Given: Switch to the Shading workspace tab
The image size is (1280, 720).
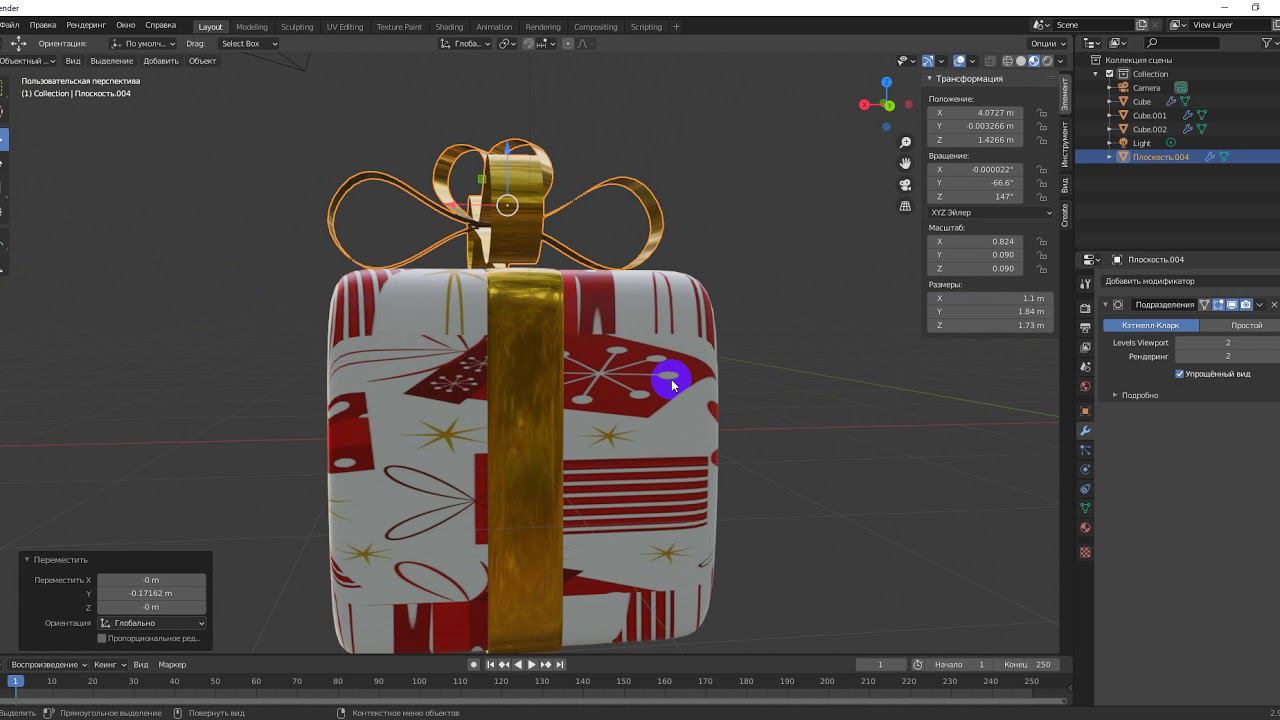Looking at the screenshot, I should pos(449,27).
